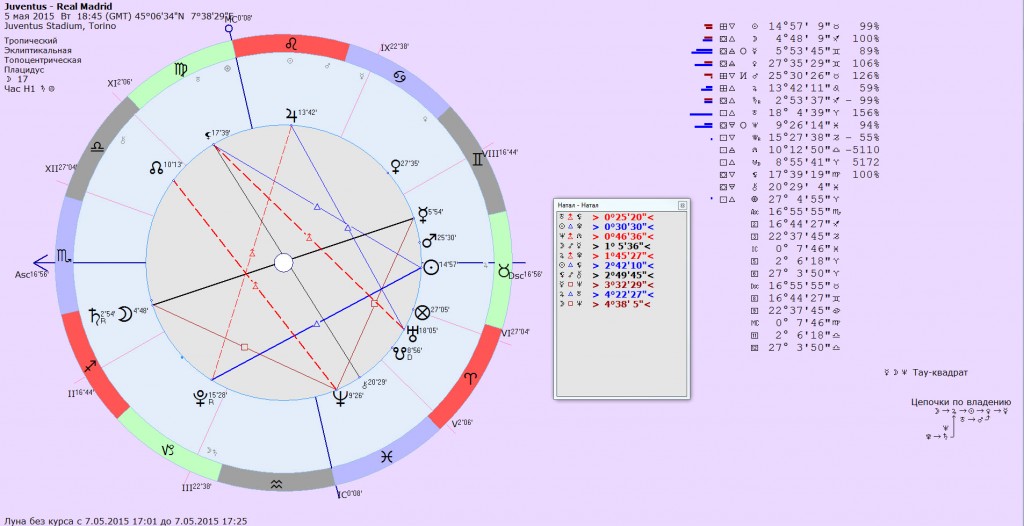The height and width of the screenshot is (526, 1024).
Task: Click the Gemini sign on the zodiac ring
Action: [478, 159]
